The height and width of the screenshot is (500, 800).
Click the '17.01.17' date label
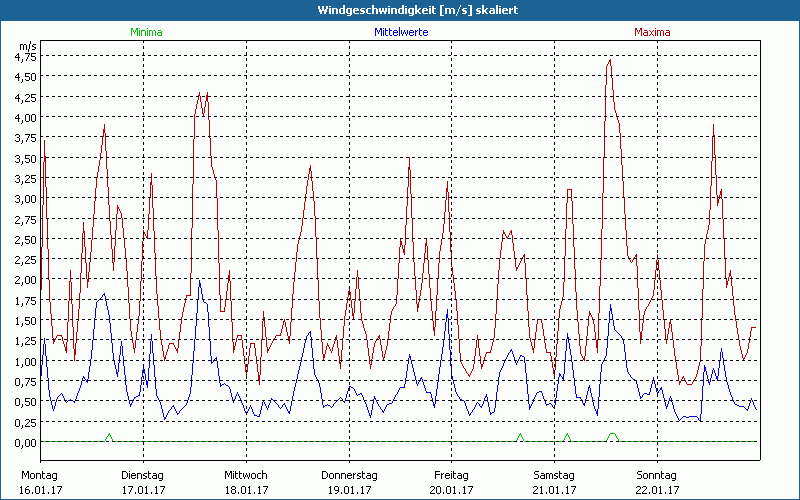click(x=143, y=490)
